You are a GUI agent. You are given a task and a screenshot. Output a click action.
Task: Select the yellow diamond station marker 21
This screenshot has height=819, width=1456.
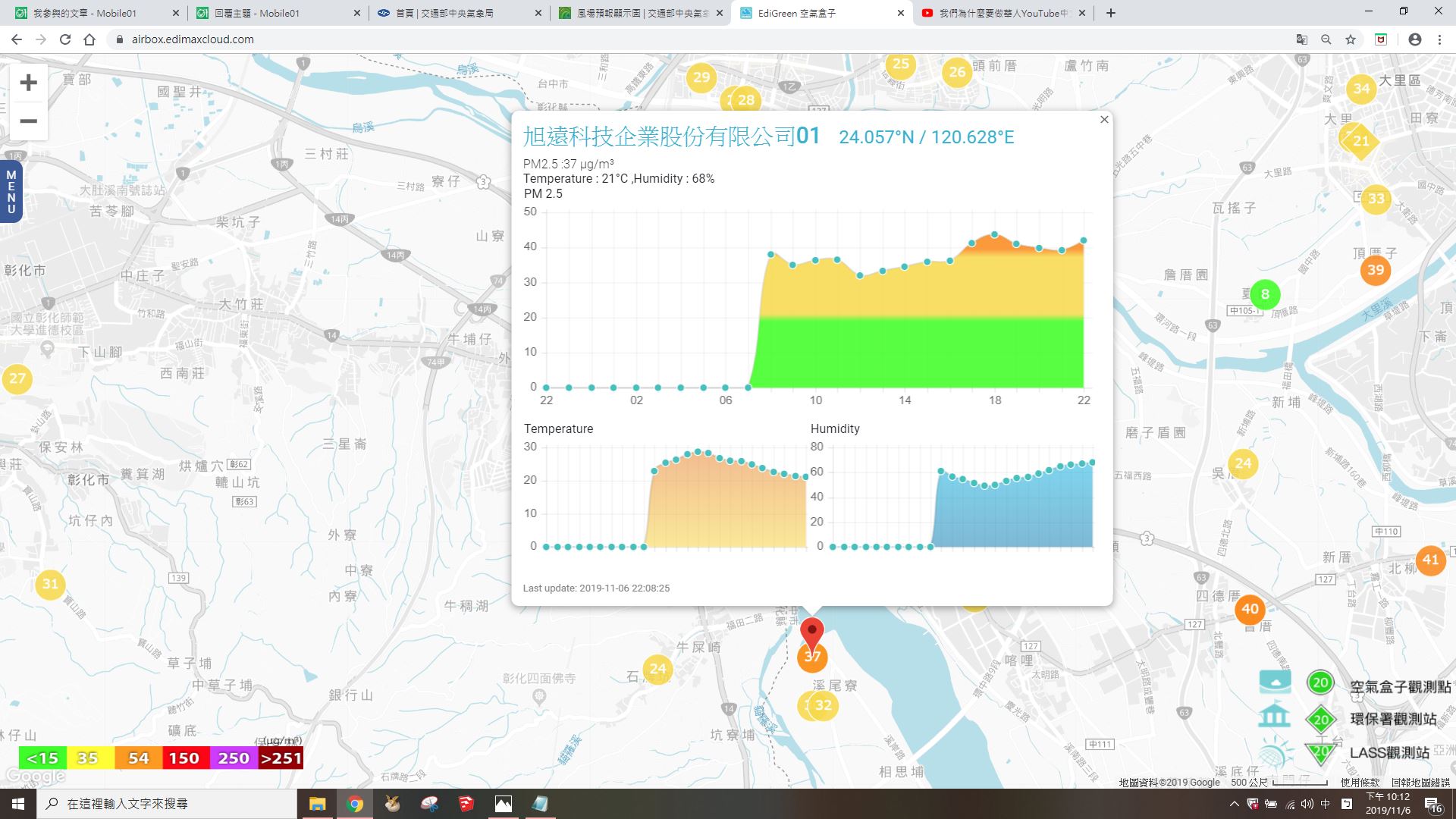click(1360, 141)
